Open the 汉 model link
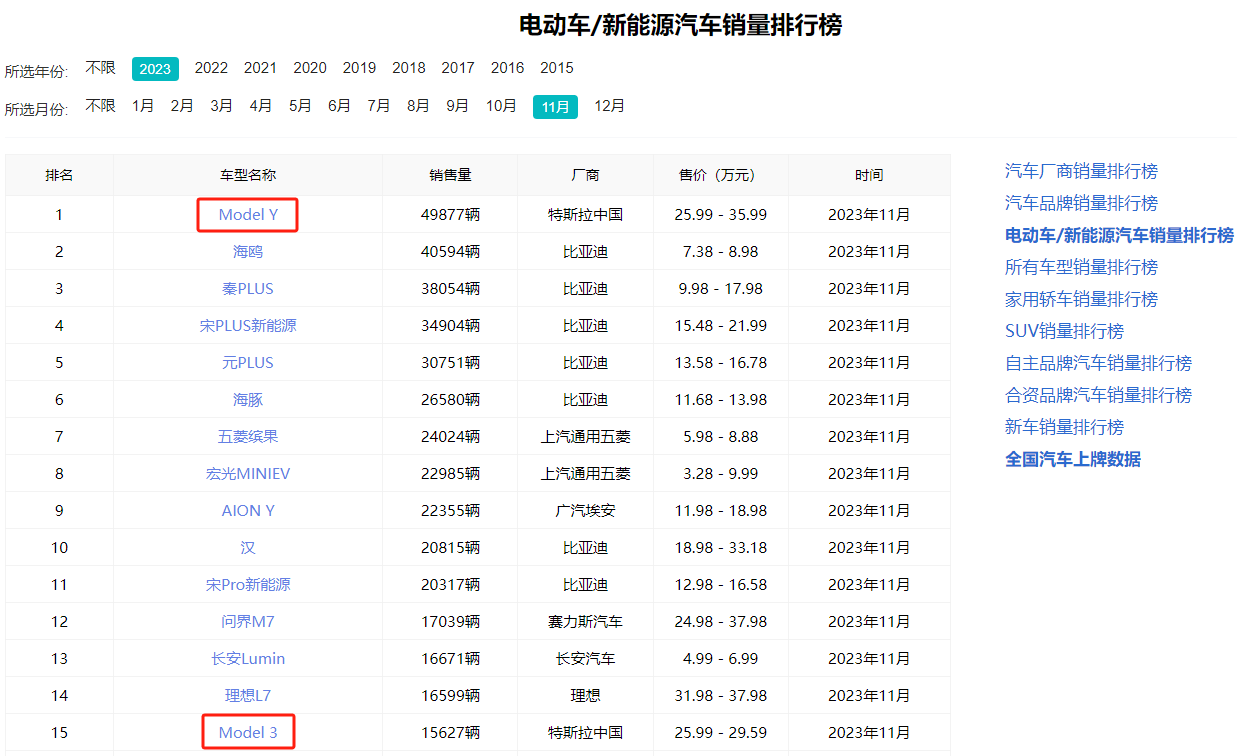This screenshot has width=1237, height=756. [x=248, y=548]
